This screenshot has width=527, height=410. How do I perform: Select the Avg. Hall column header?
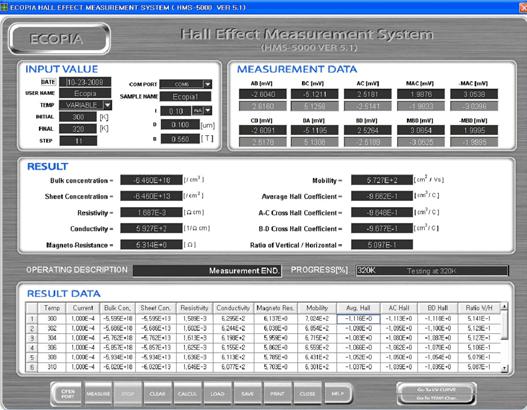coord(358,308)
